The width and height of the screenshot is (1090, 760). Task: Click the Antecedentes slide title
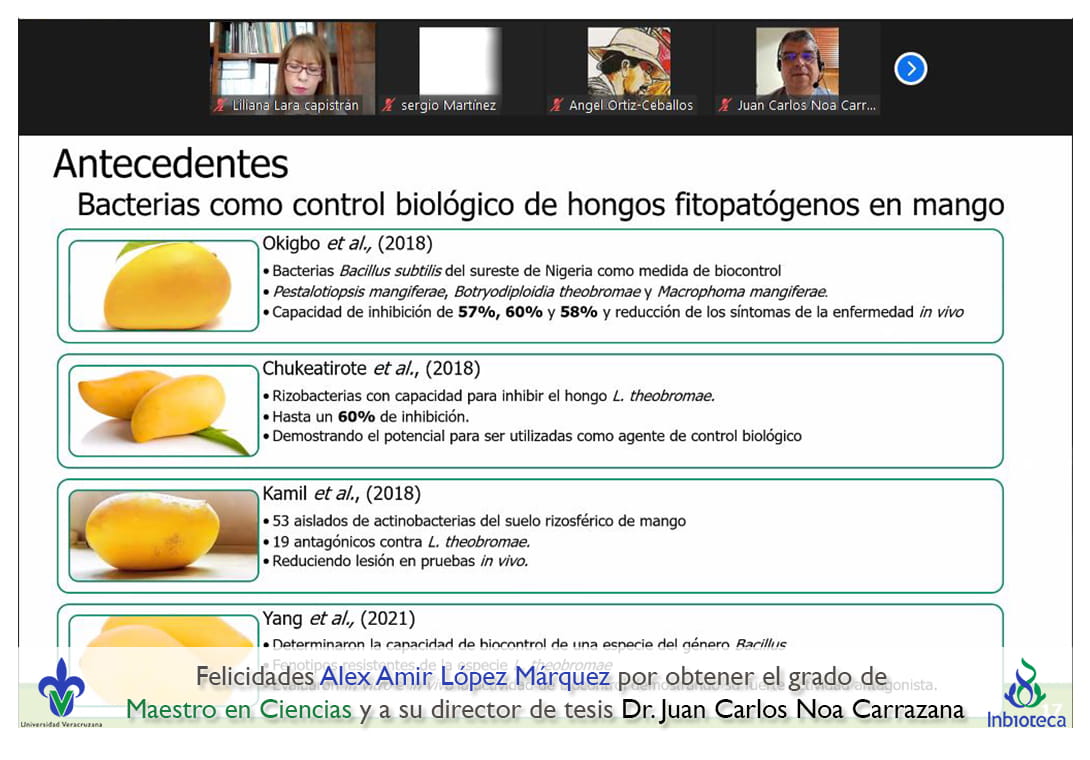tap(171, 164)
